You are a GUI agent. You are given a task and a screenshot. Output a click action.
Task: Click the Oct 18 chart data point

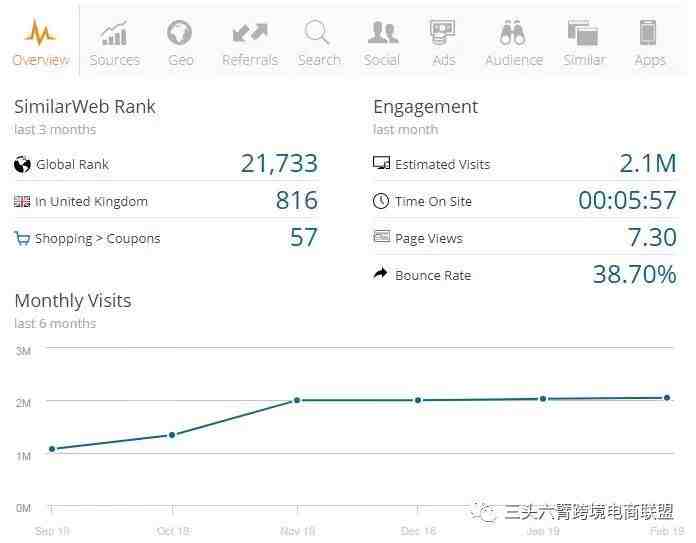pos(172,435)
